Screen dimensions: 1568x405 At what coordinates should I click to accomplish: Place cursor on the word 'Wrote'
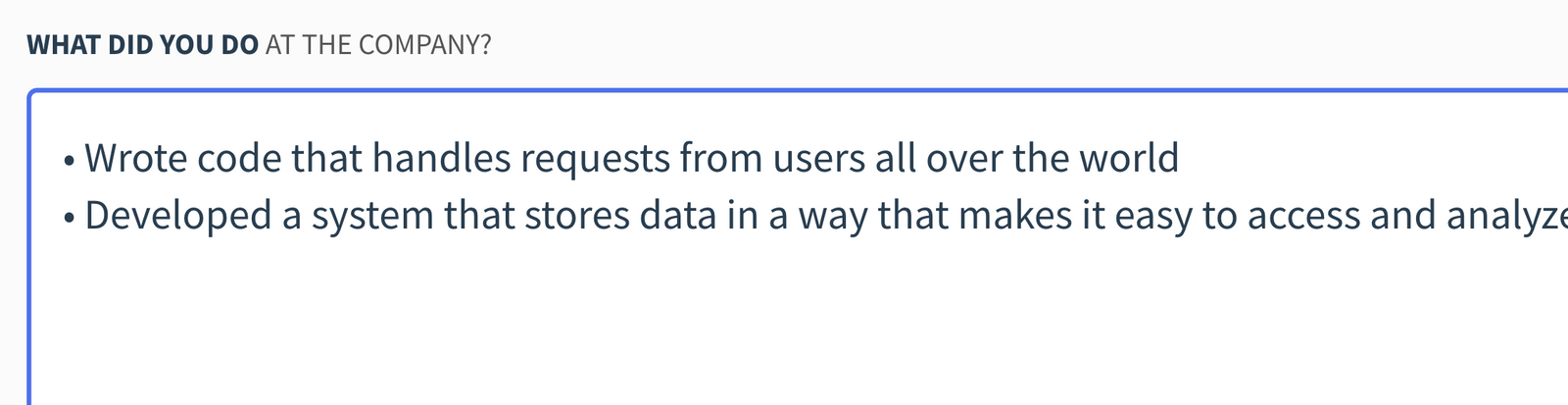tap(135, 158)
